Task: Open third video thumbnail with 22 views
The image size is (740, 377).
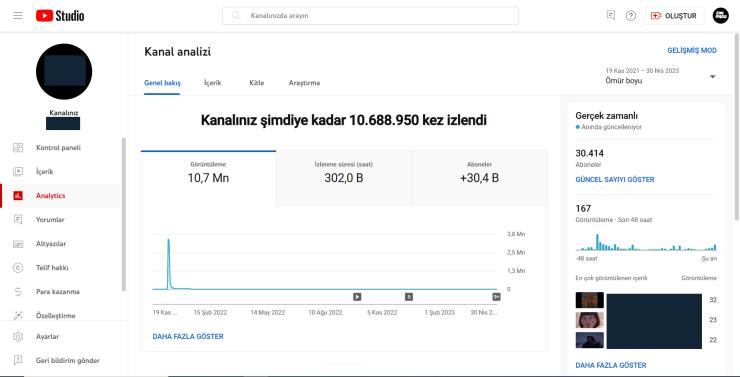Action: tap(589, 340)
